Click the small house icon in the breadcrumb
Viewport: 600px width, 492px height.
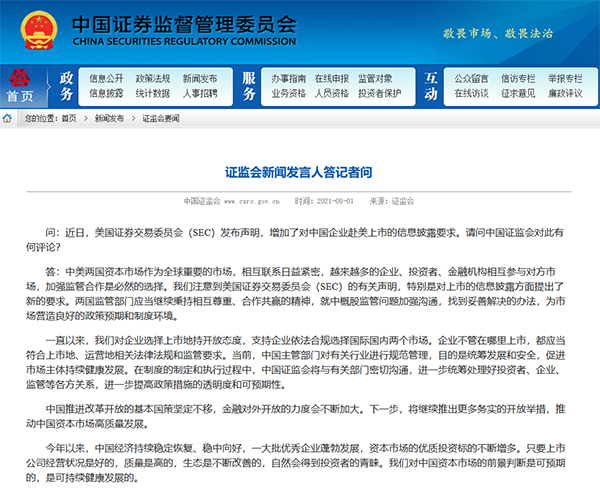pos(7,117)
